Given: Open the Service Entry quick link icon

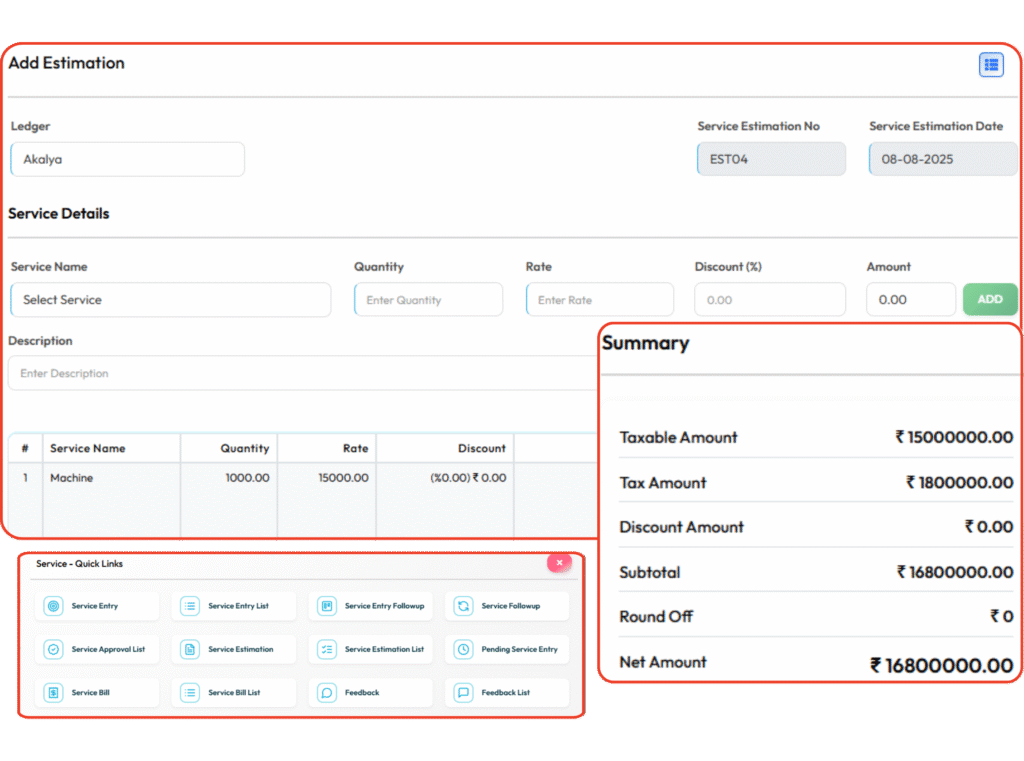Looking at the screenshot, I should (x=53, y=606).
